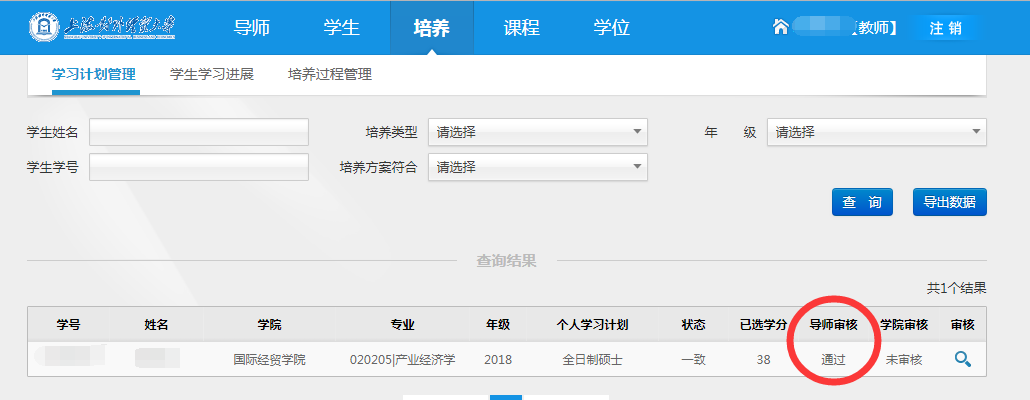1030x400 pixels.
Task: Open the 培养过程管理 tab
Action: (329, 74)
